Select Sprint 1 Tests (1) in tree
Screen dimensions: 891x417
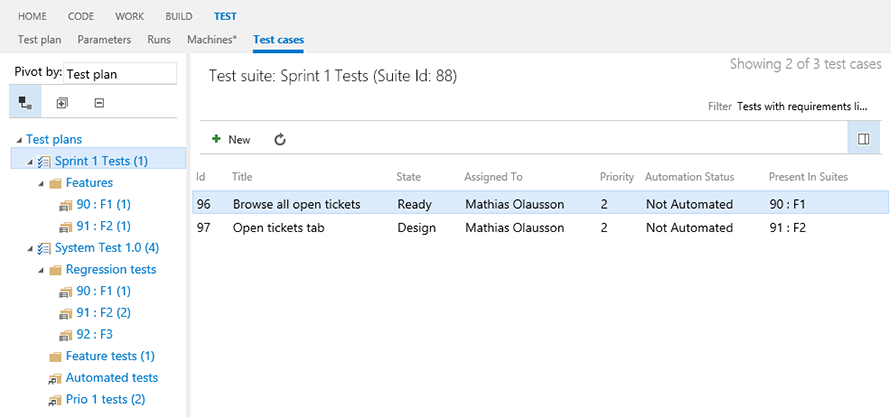click(x=101, y=161)
